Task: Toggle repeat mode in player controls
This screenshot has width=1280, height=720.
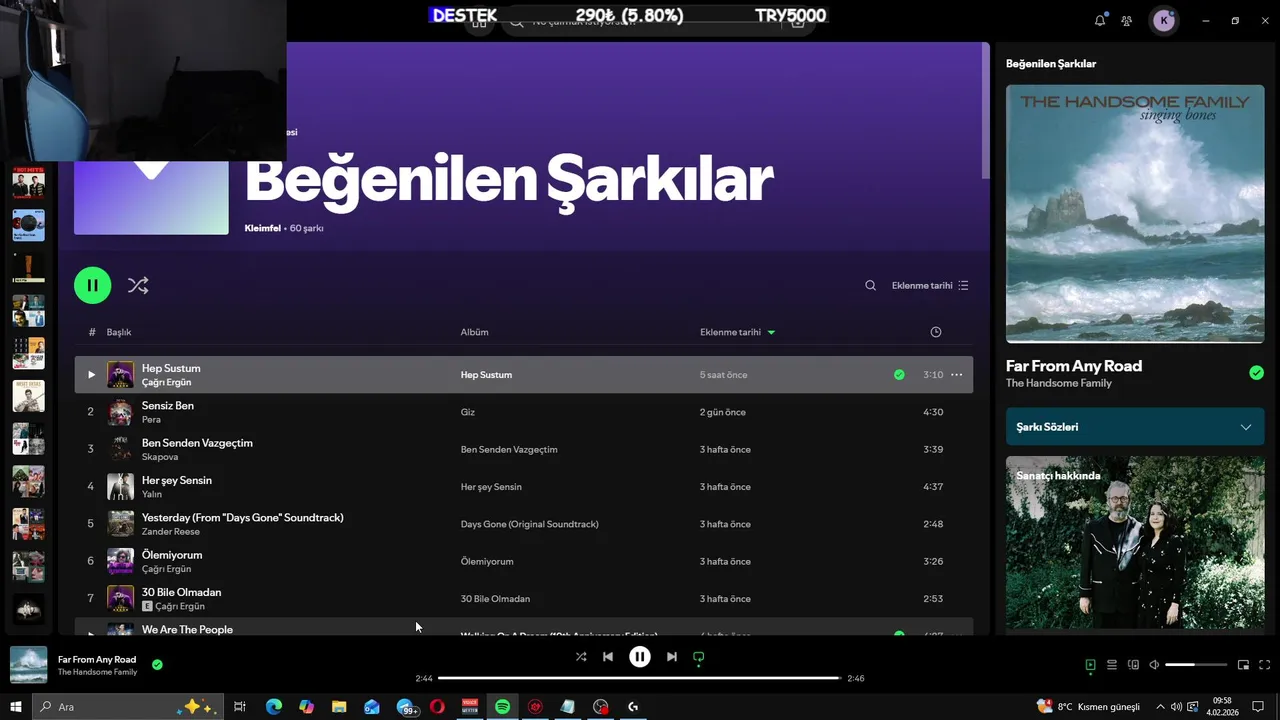Action: pos(699,657)
